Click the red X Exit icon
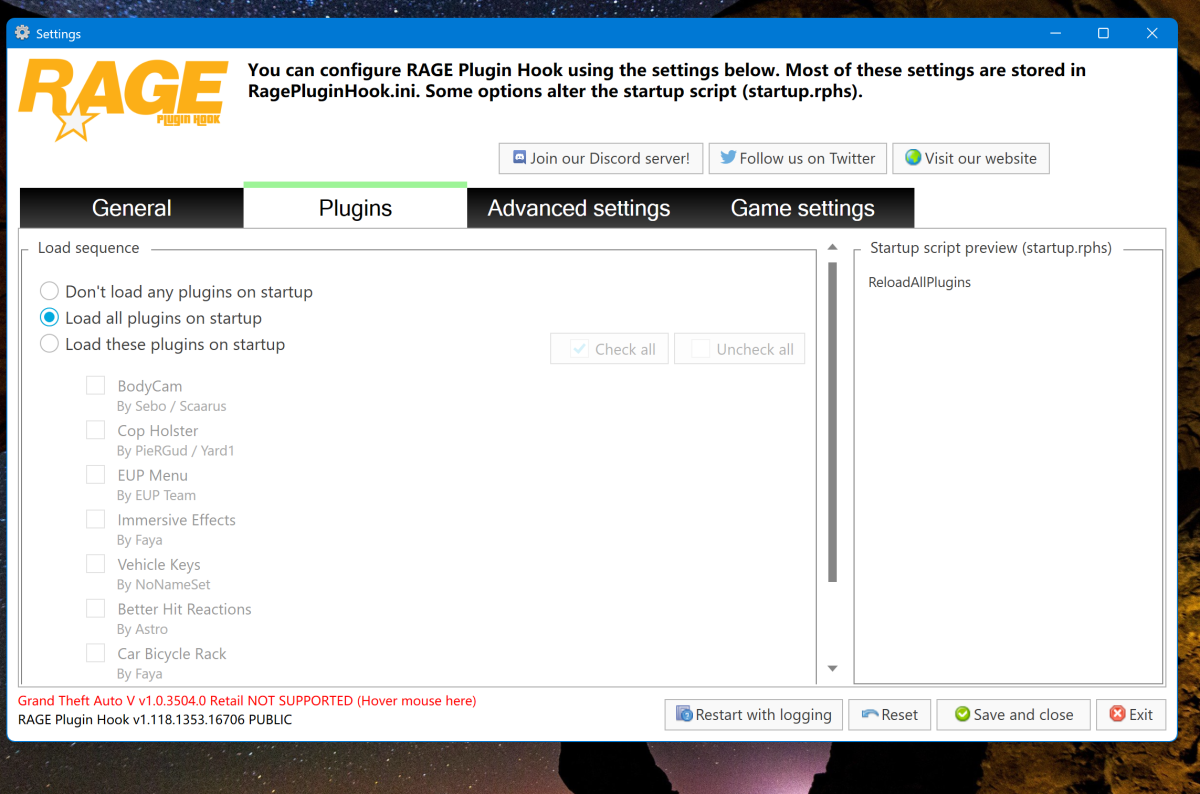The width and height of the screenshot is (1200, 794). pyautogui.click(x=1117, y=714)
